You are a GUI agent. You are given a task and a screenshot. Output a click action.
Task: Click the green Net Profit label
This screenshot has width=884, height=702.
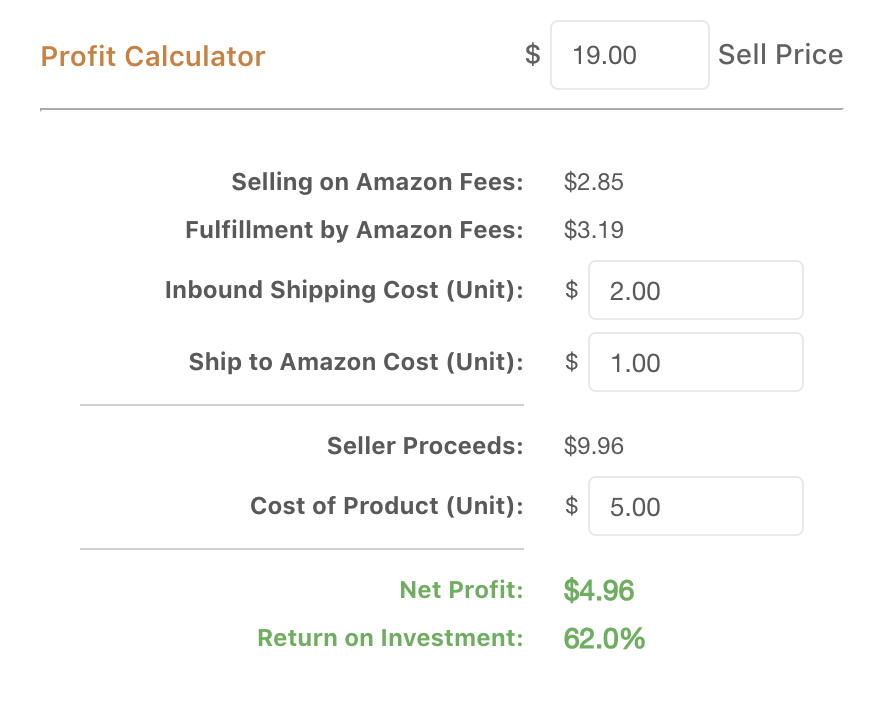click(x=461, y=590)
